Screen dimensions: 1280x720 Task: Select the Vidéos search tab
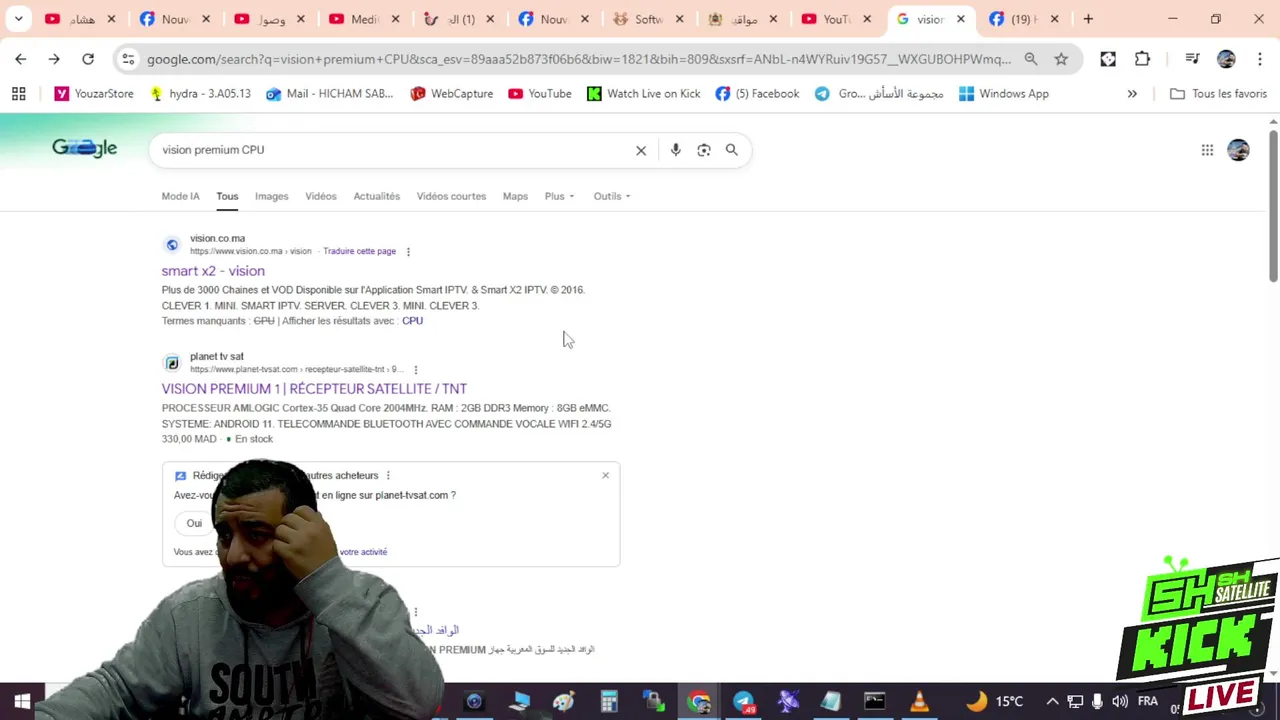click(321, 196)
